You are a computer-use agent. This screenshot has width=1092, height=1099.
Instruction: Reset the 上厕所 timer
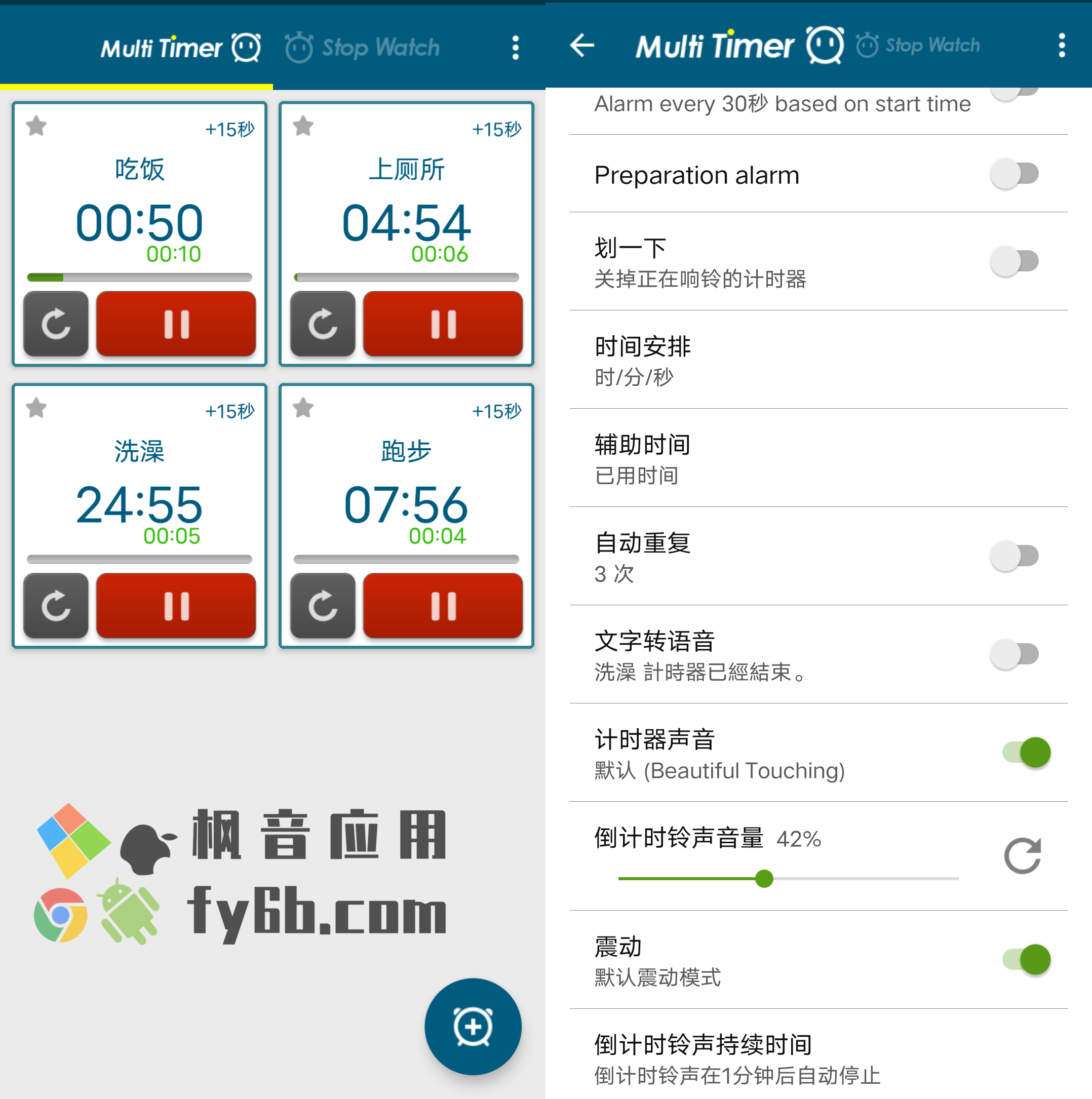pos(323,324)
